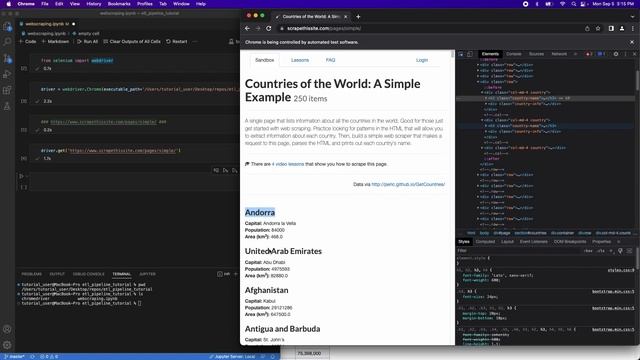The width and height of the screenshot is (640, 360).
Task: Expand the second h3 country-name node
Action: tap(486, 126)
